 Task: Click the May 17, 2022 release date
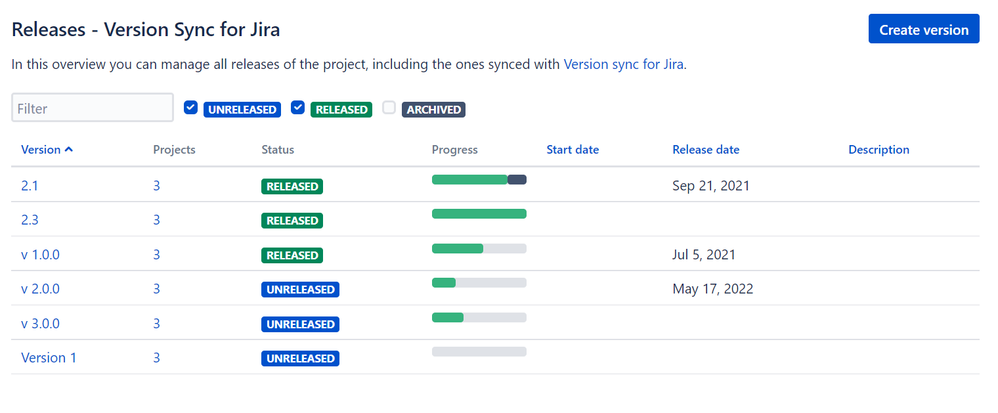(713, 289)
